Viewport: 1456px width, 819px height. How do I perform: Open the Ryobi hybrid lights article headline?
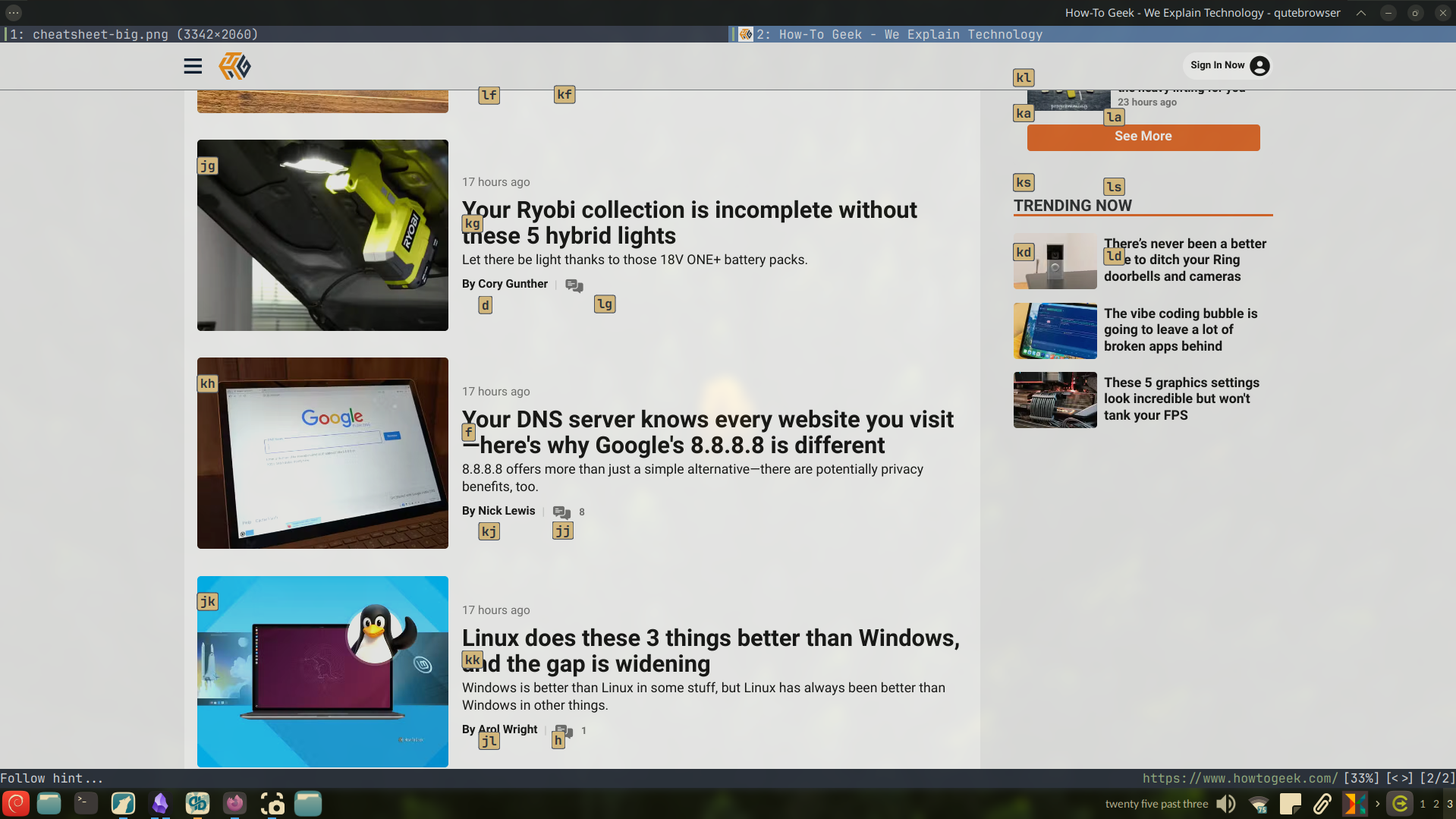[x=689, y=222]
